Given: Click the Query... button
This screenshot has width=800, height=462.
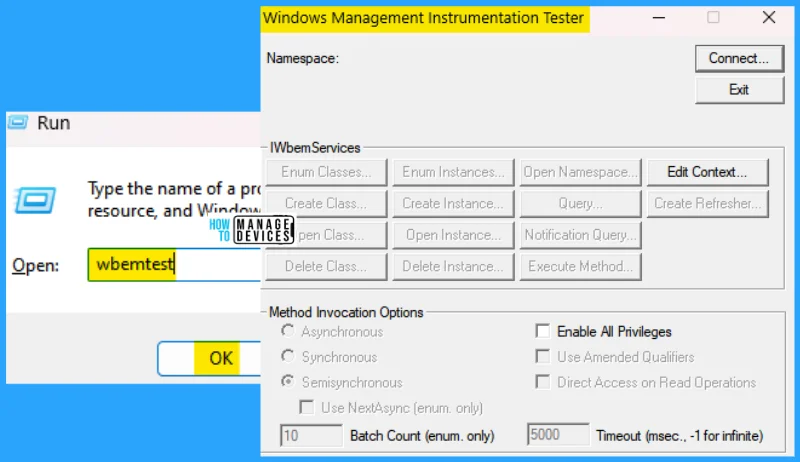Looking at the screenshot, I should [x=580, y=203].
